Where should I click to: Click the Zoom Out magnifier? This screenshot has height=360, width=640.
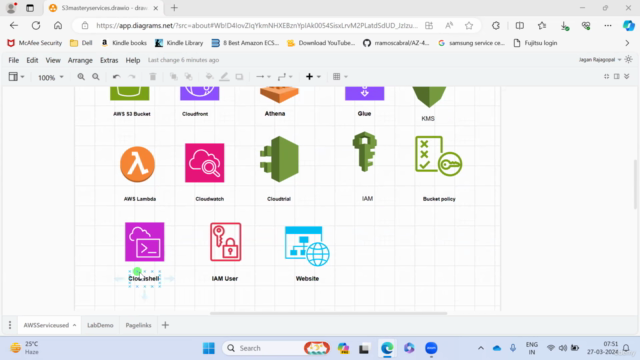click(x=96, y=77)
